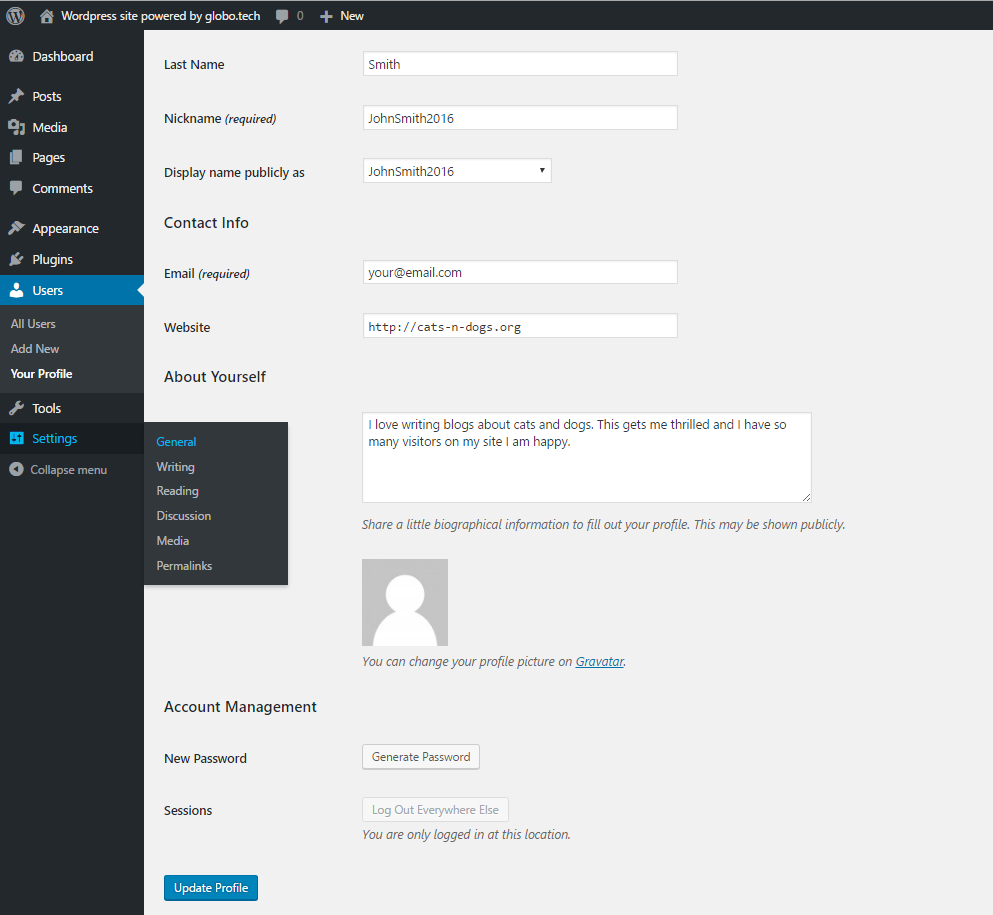The height and width of the screenshot is (915, 993).
Task: Click the Comments menu label
Action: 62,189
